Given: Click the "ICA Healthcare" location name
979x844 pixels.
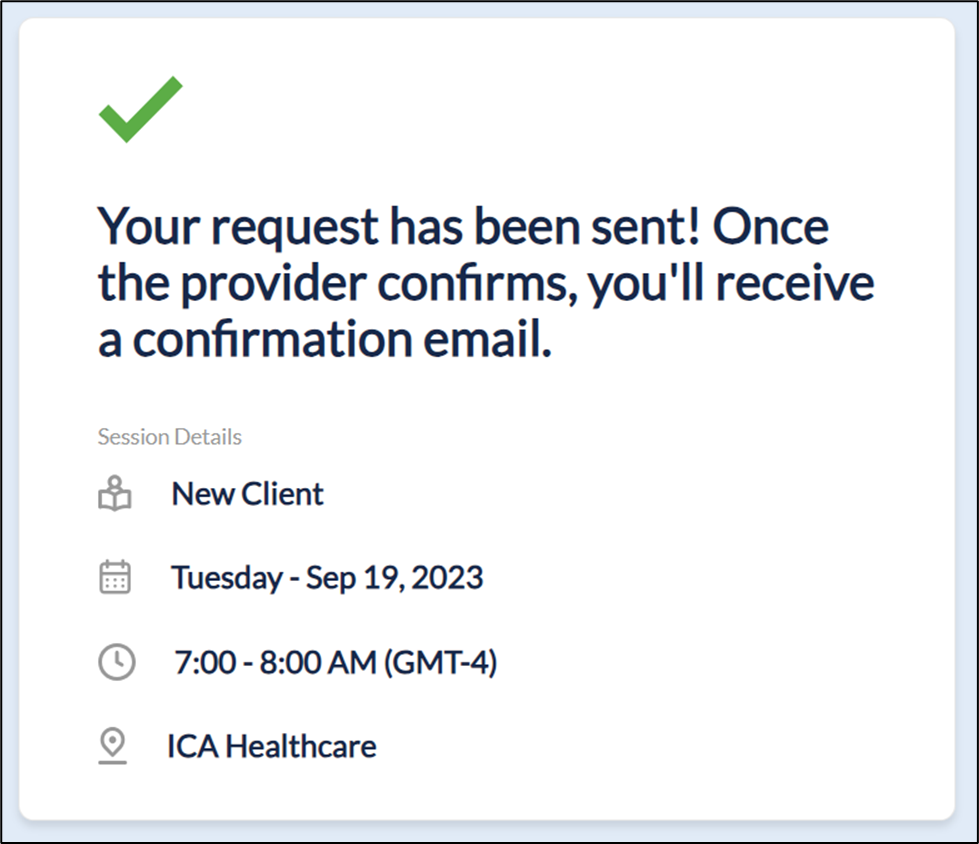Looking at the screenshot, I should pos(271,746).
